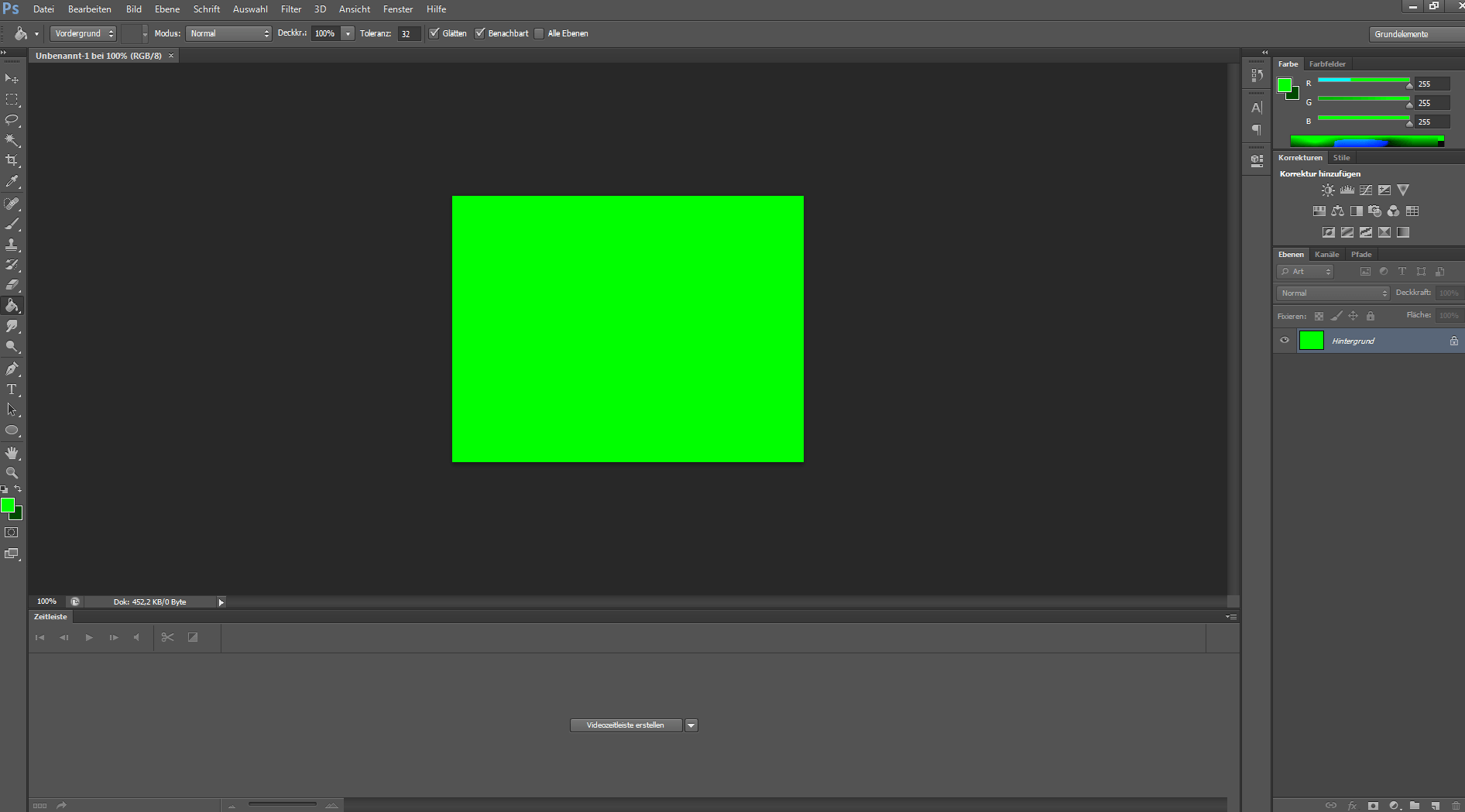
Task: Toggle the Benachbart checkbox
Action: [479, 33]
